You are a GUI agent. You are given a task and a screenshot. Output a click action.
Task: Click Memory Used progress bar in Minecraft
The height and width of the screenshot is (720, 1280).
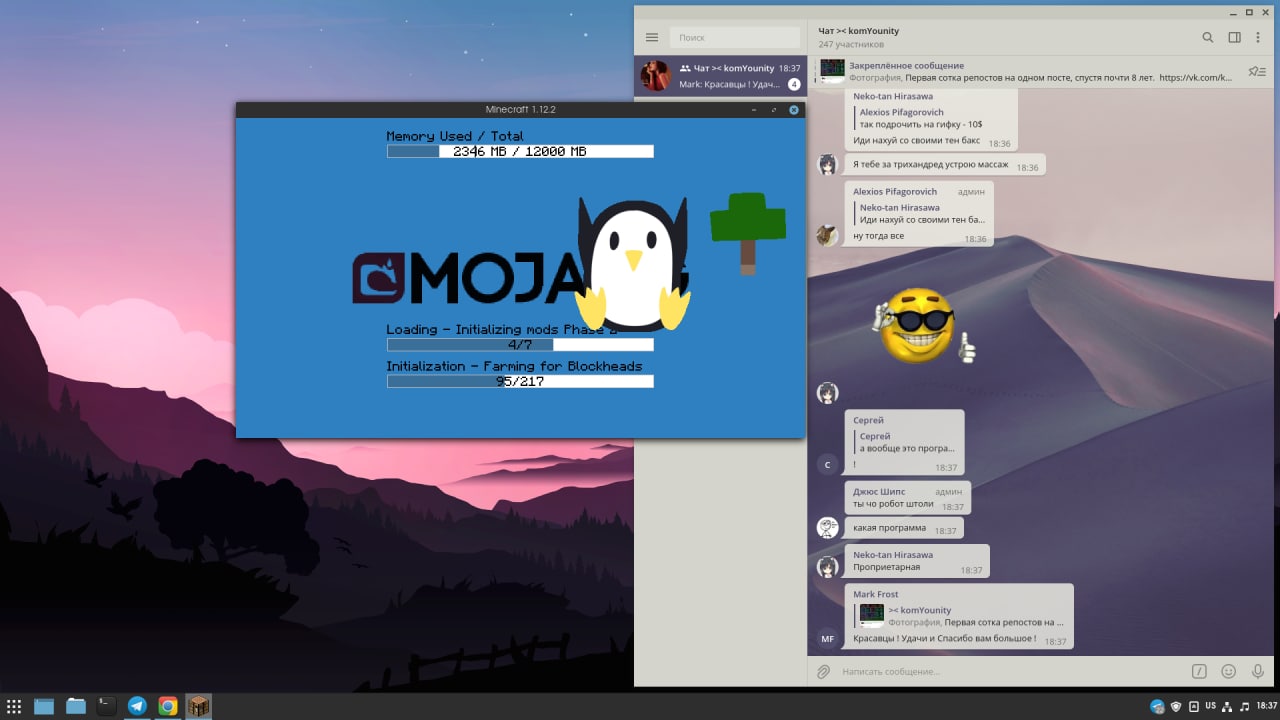(520, 151)
